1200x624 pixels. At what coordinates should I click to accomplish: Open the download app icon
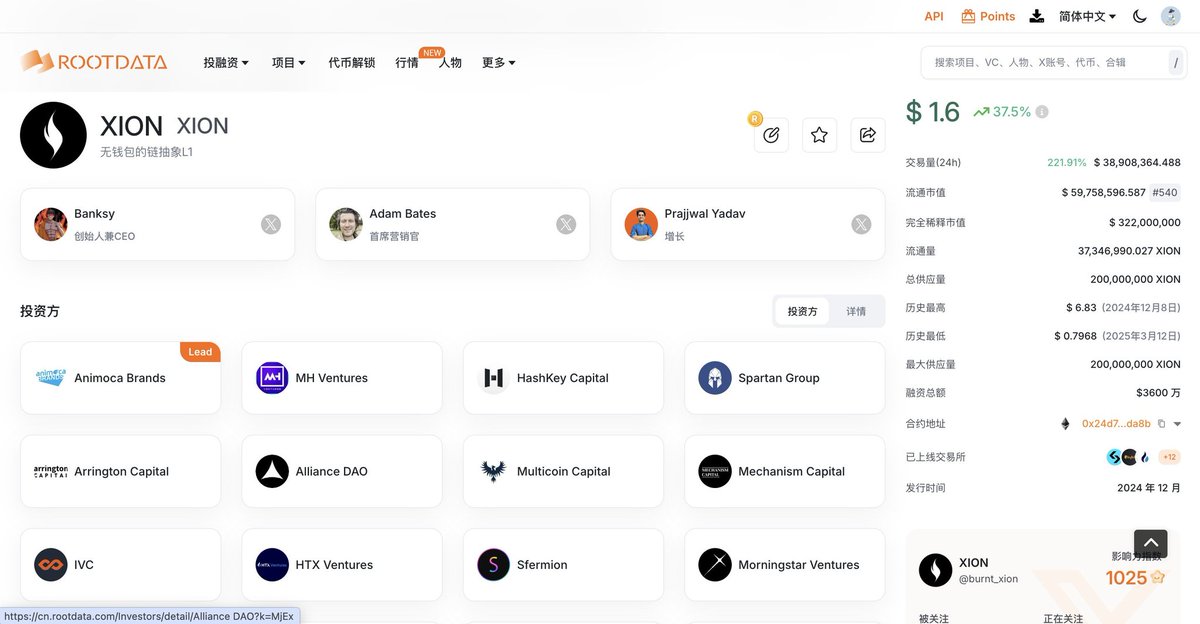pyautogui.click(x=1037, y=16)
